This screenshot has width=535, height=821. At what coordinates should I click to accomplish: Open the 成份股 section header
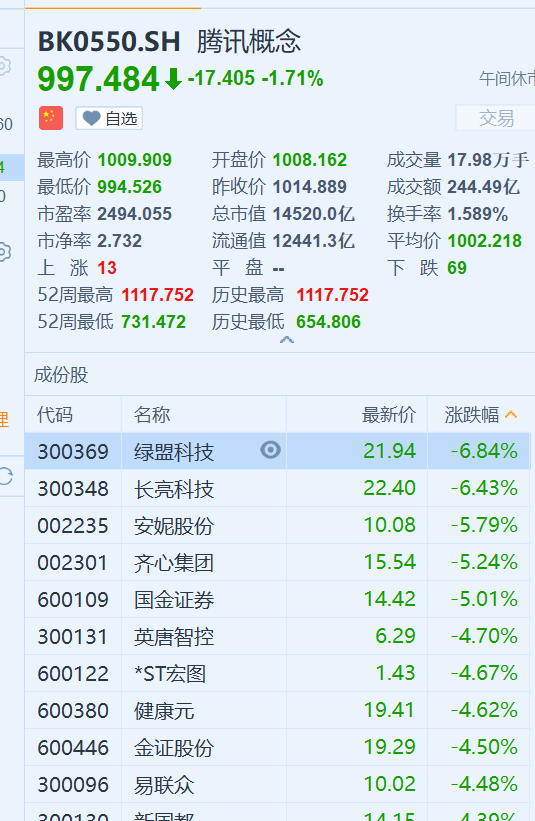[x=61, y=375]
